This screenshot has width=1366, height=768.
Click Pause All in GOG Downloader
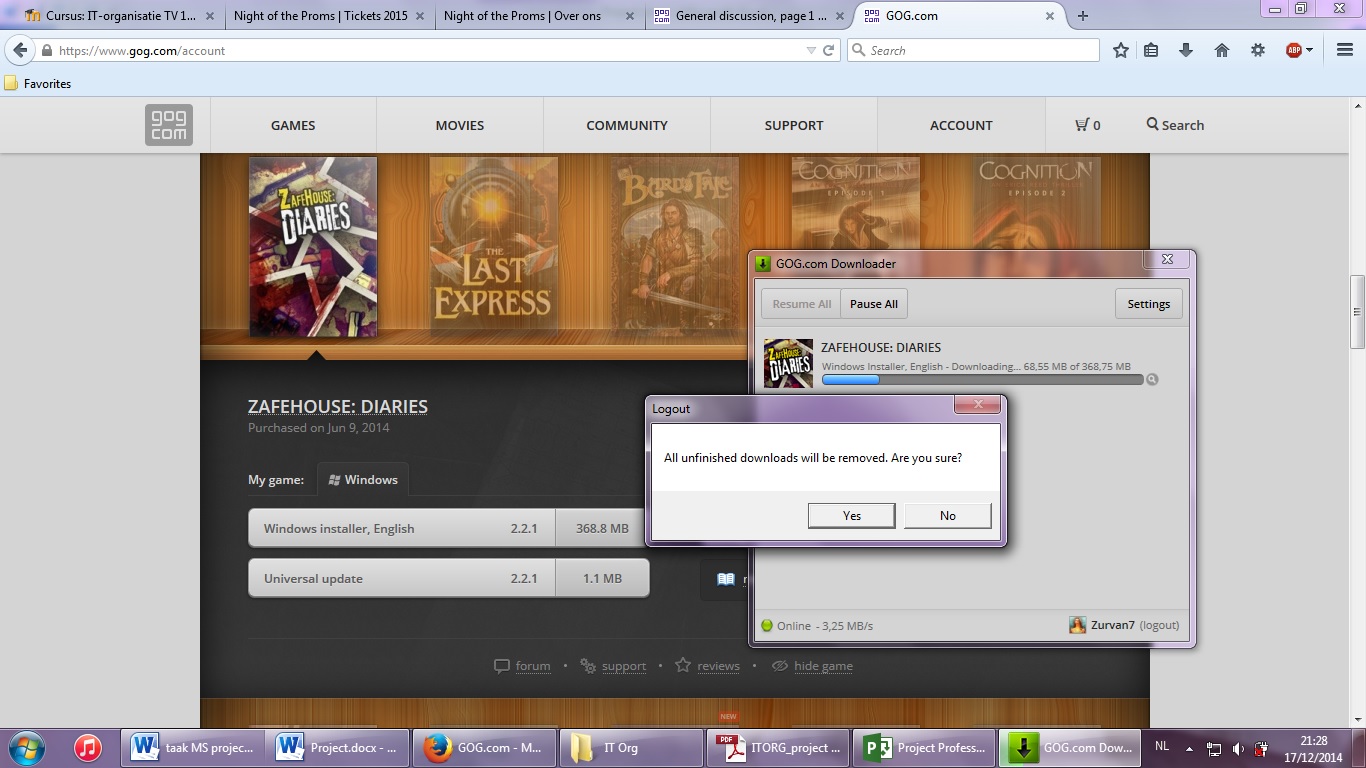[x=874, y=304]
